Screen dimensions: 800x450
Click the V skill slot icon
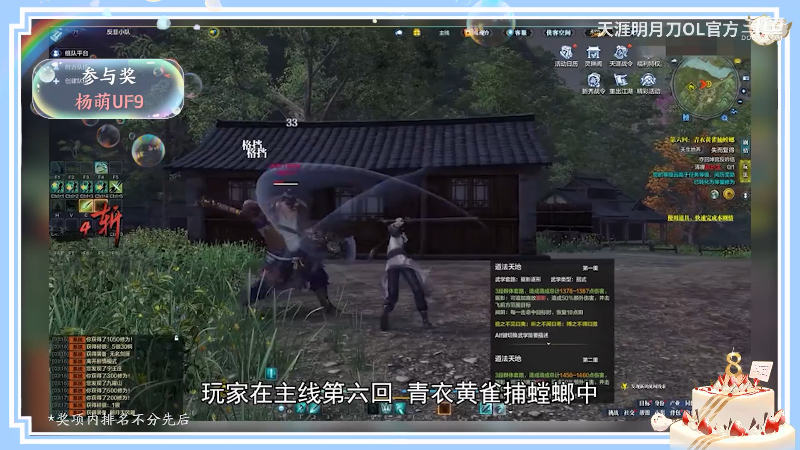coord(71,206)
